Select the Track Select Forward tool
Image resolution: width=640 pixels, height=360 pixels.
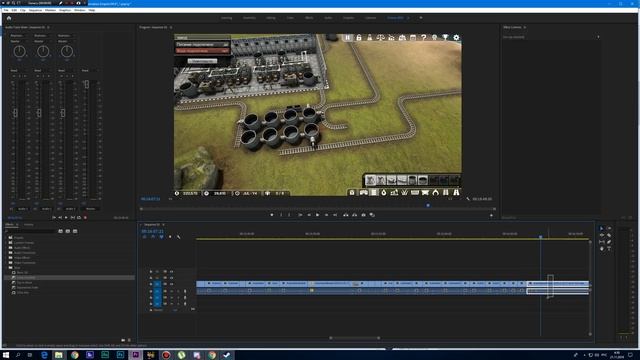(609, 229)
